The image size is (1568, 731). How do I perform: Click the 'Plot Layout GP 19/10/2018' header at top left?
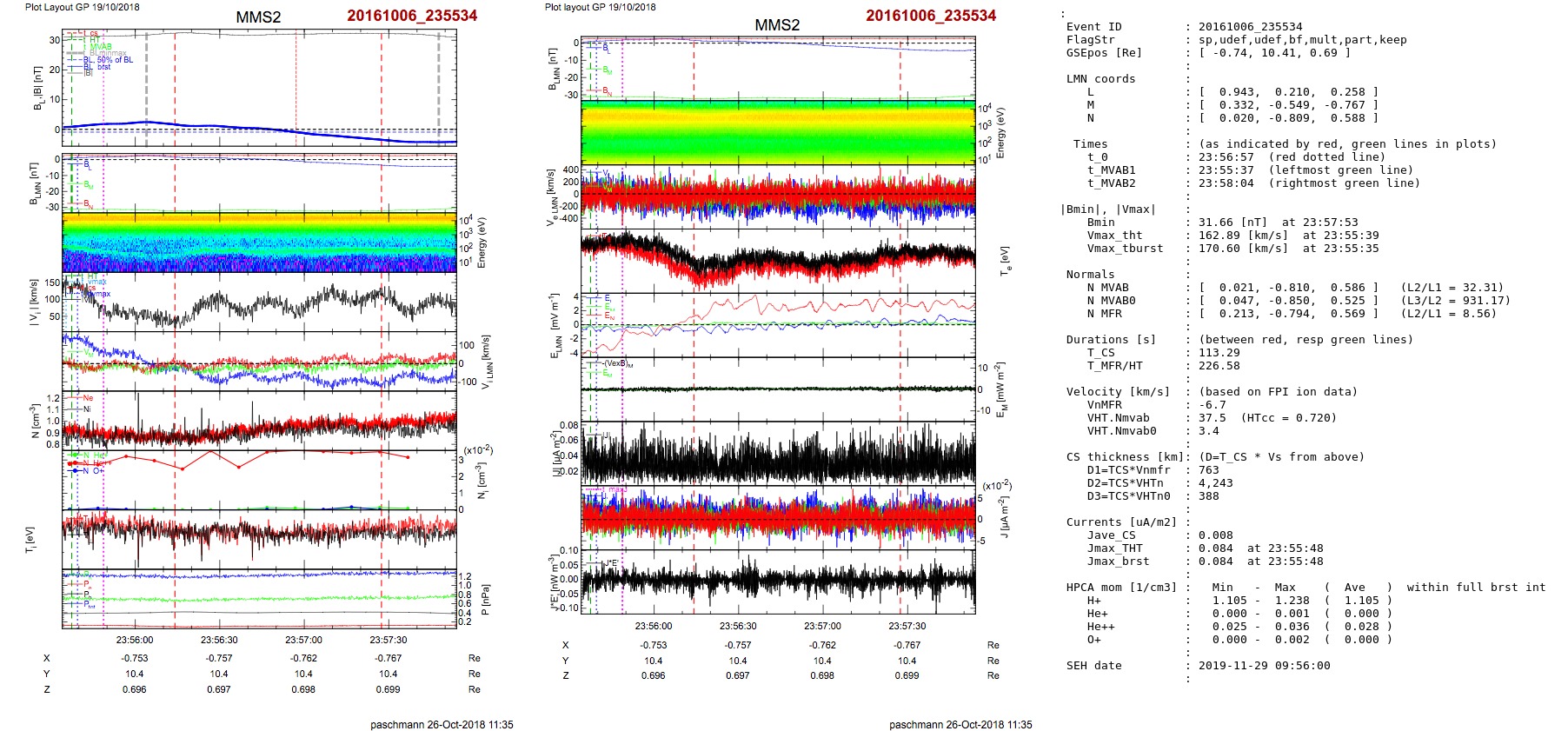82,7
